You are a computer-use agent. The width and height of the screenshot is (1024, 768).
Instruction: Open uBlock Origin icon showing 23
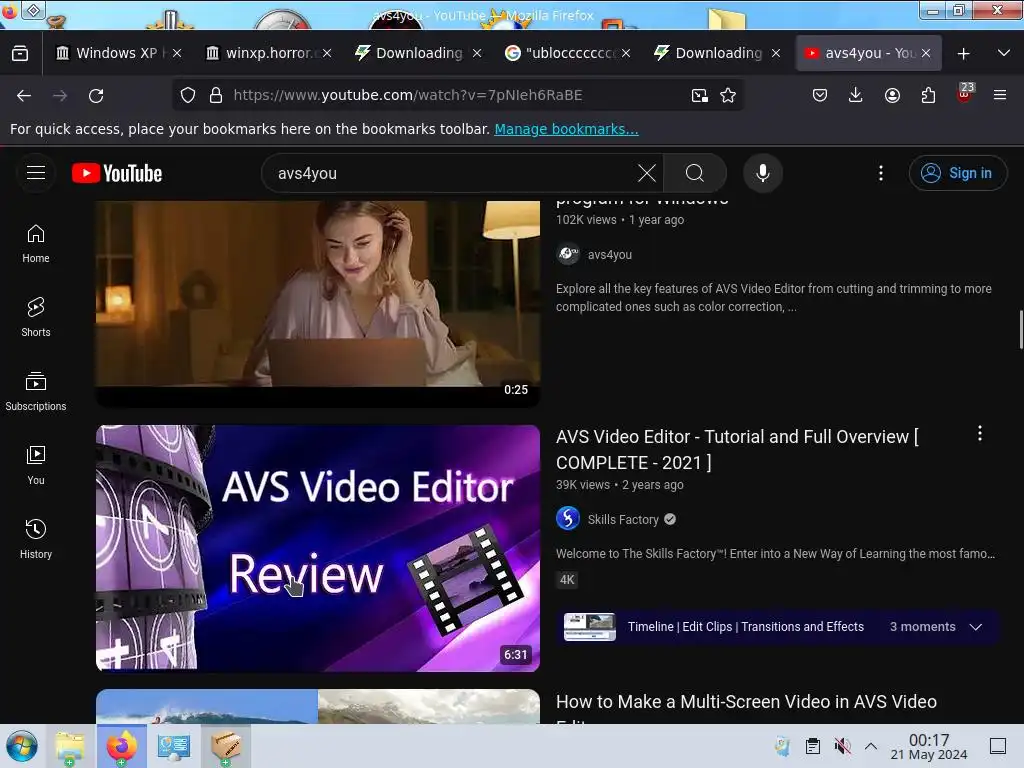(965, 93)
